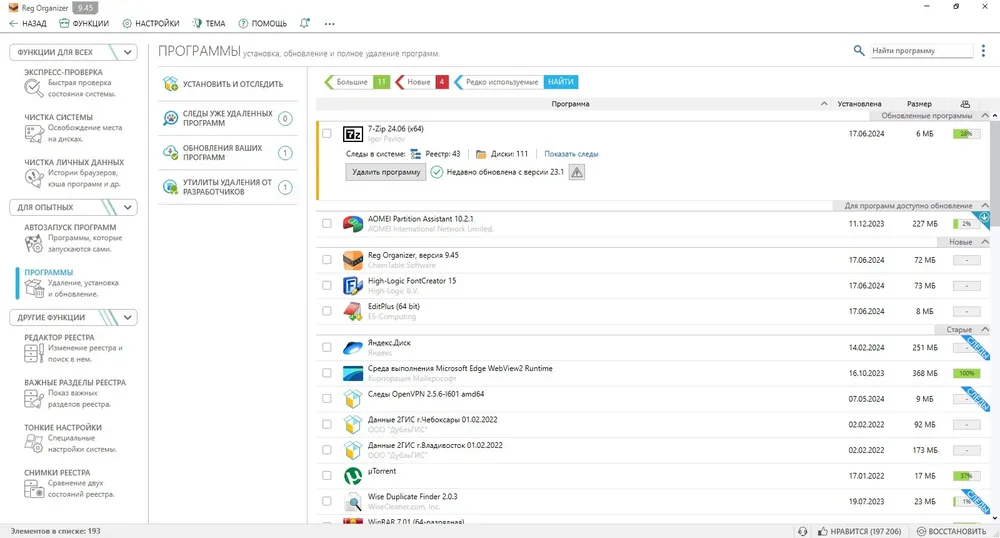Open СЛЕДЫ УЖЕ УДАЛЕННЫХ ПРОГРАММ
1000x538 pixels.
[x=228, y=119]
